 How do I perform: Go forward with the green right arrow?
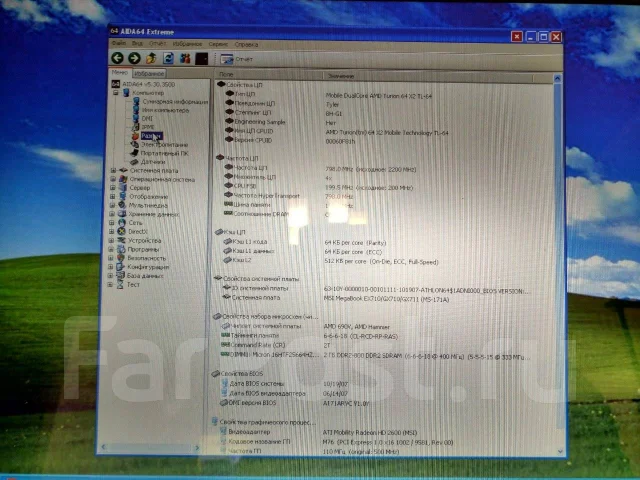point(134,58)
